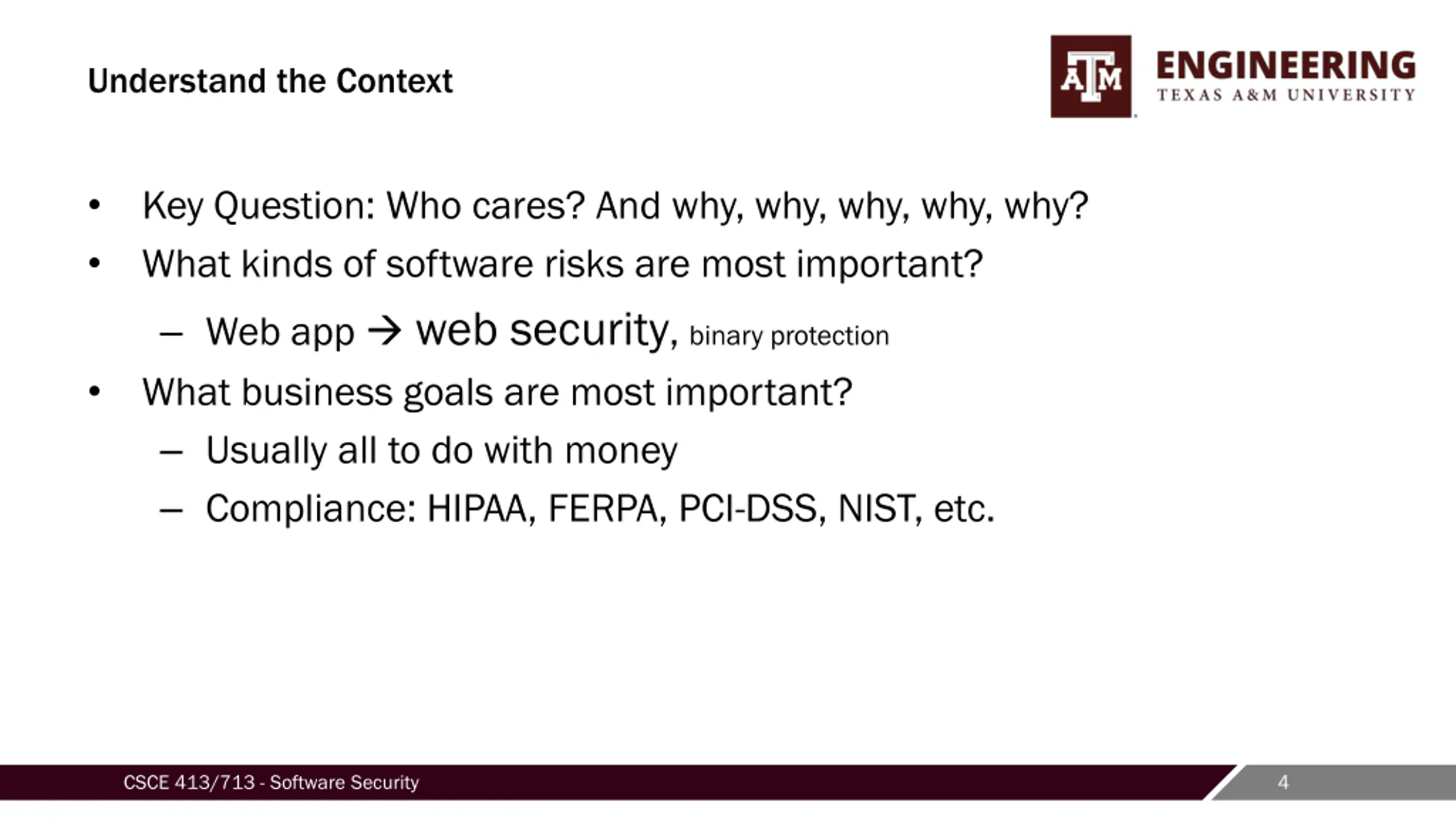Click the arrow symbol after Web app
This screenshot has height=819, width=1456.
pos(384,332)
